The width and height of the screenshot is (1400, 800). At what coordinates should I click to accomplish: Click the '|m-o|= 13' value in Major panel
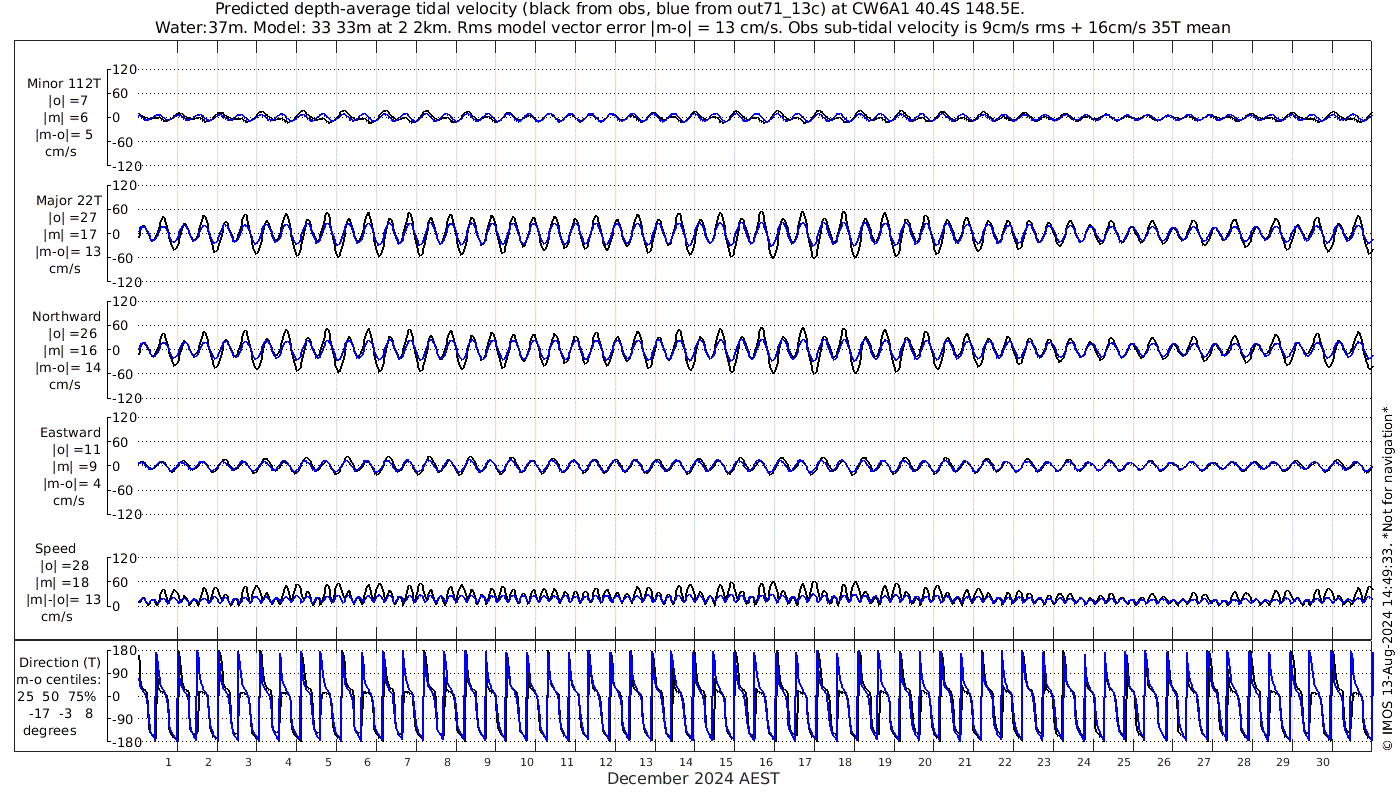(68, 251)
